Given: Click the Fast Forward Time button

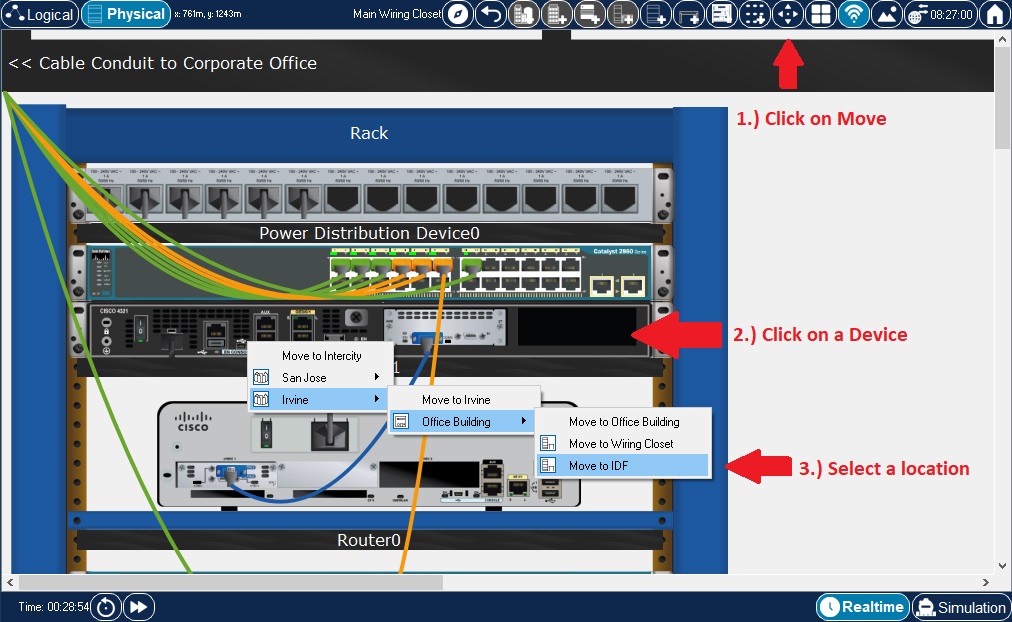Looking at the screenshot, I should pos(139,607).
